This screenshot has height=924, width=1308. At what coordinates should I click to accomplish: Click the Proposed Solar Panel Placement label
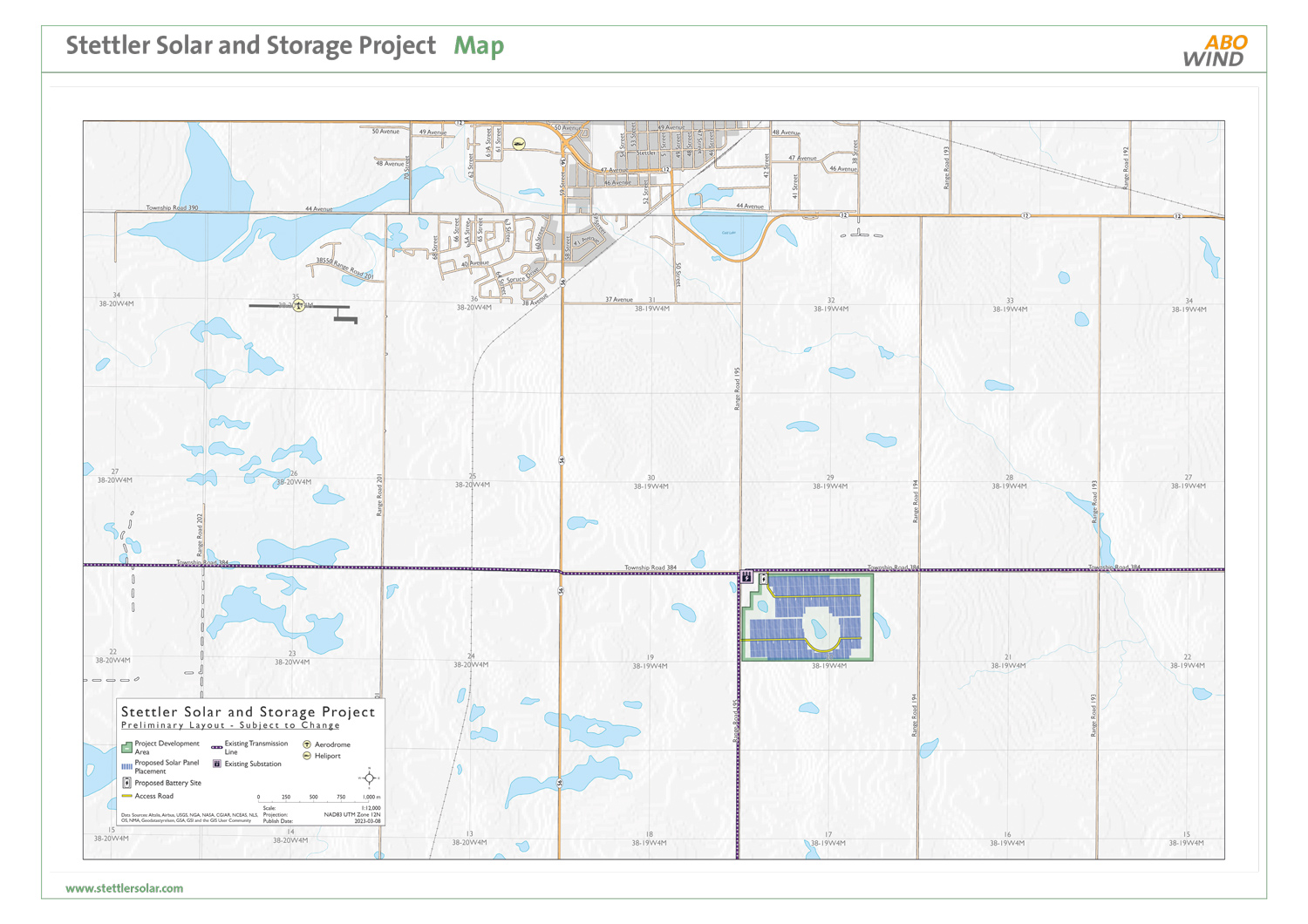167,766
